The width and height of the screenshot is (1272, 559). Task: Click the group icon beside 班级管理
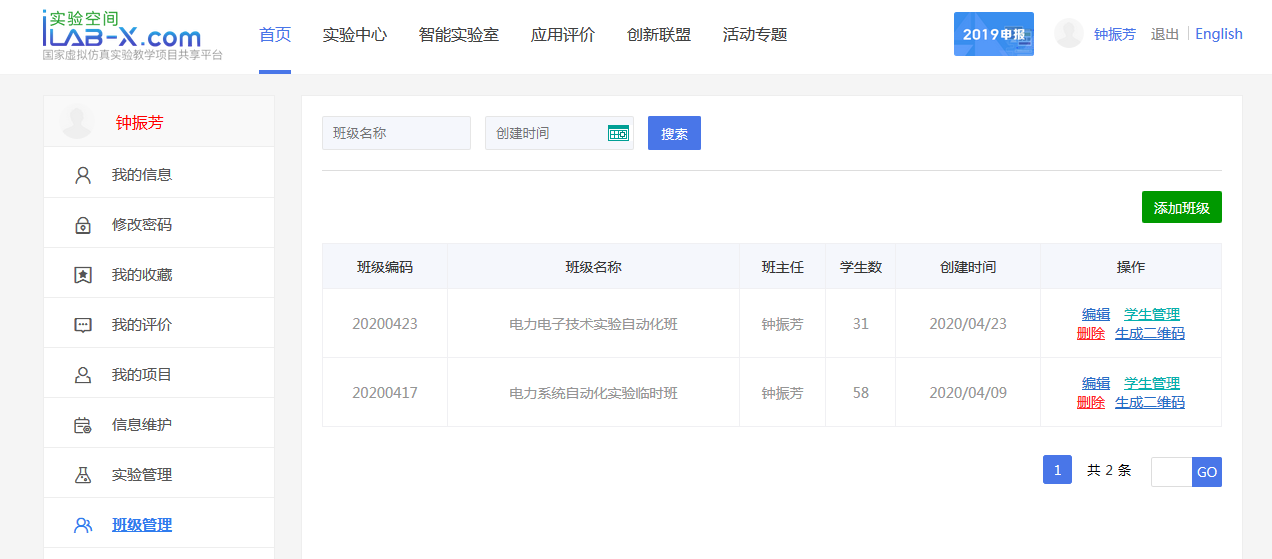[x=83, y=525]
